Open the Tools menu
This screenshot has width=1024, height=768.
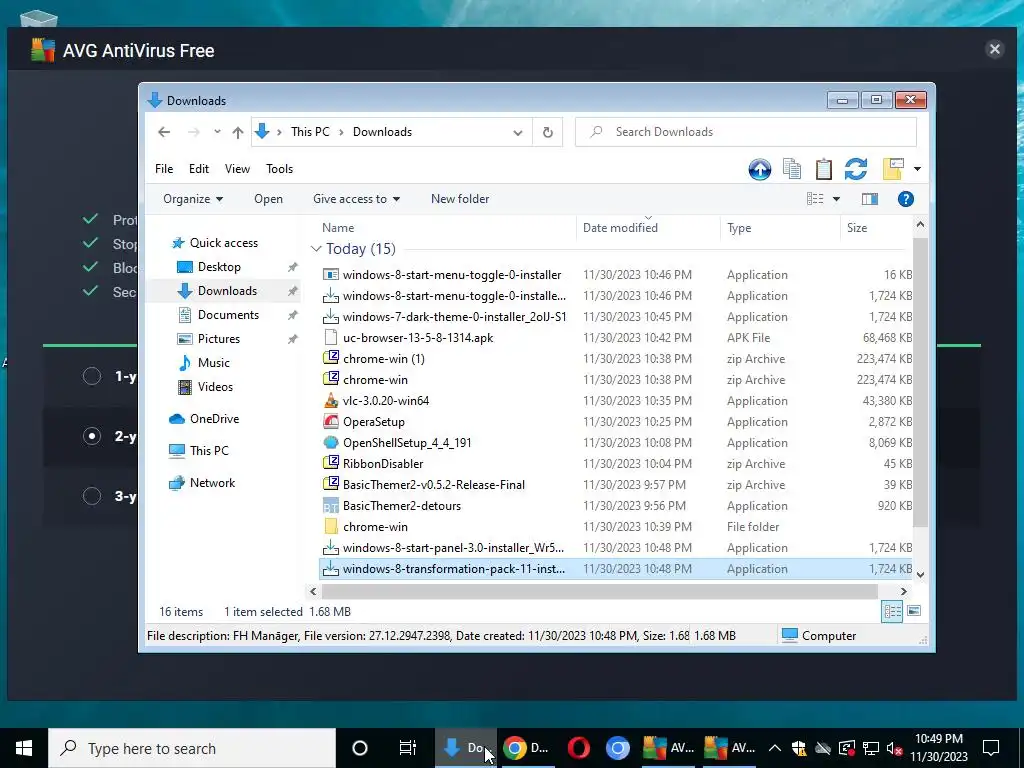point(280,169)
